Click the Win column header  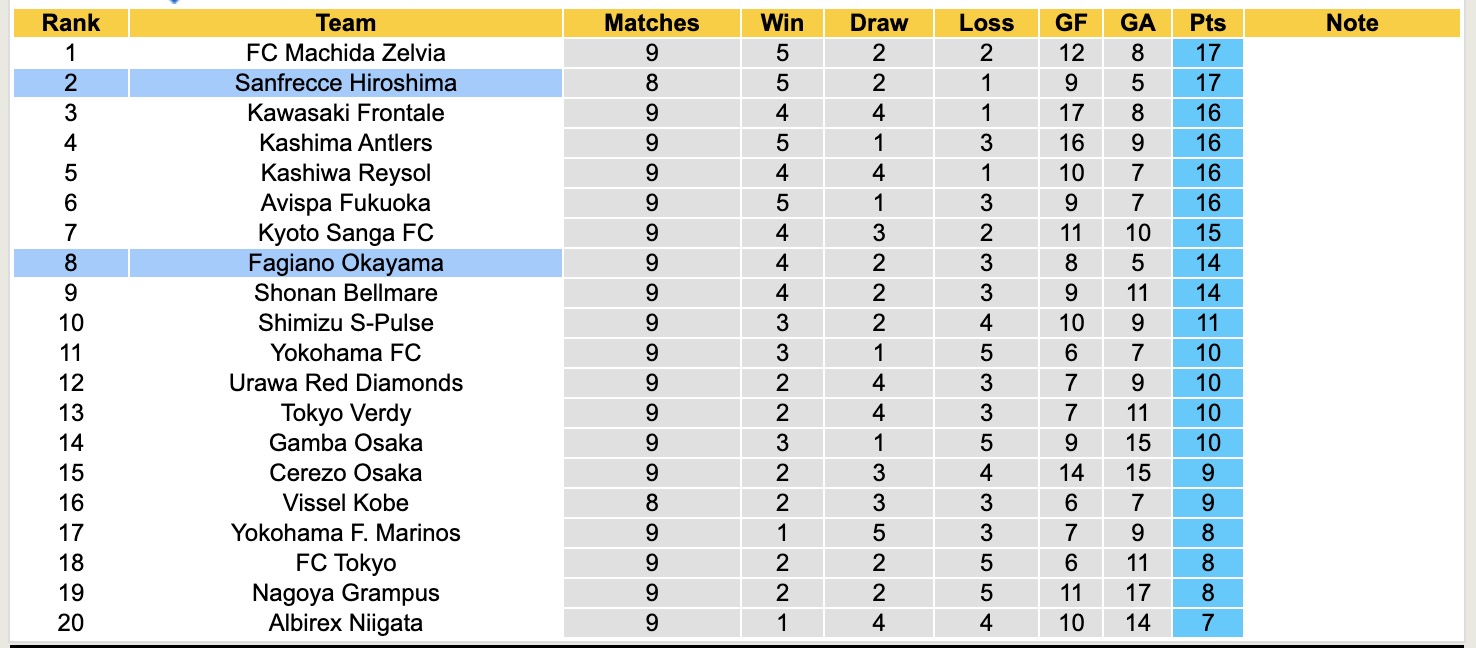tap(781, 23)
